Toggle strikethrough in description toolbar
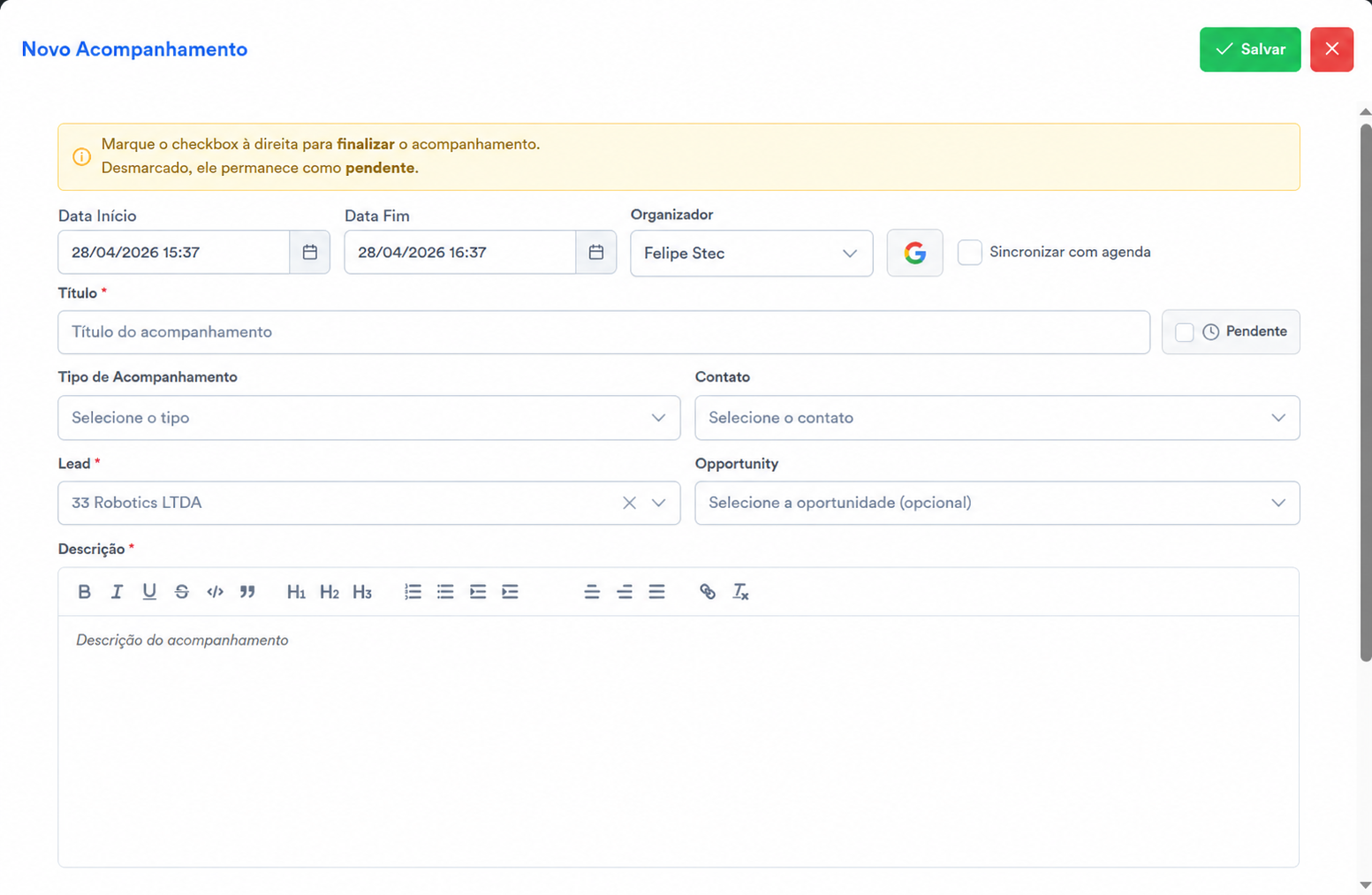The height and width of the screenshot is (895, 1372). (x=182, y=592)
